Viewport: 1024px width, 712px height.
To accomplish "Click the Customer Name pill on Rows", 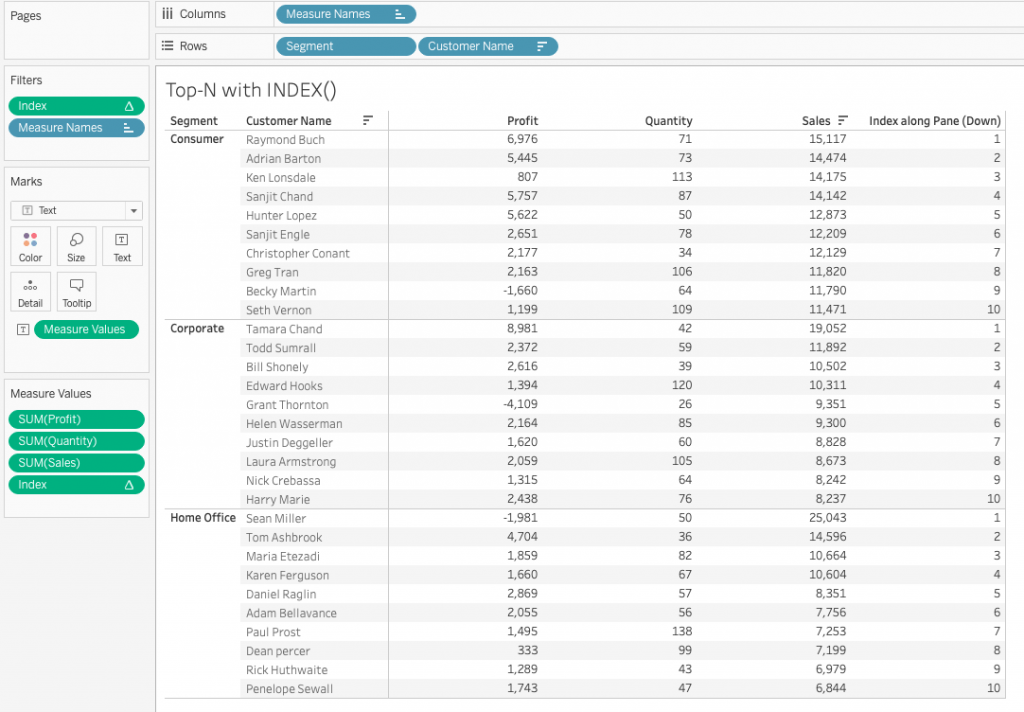I will [488, 46].
